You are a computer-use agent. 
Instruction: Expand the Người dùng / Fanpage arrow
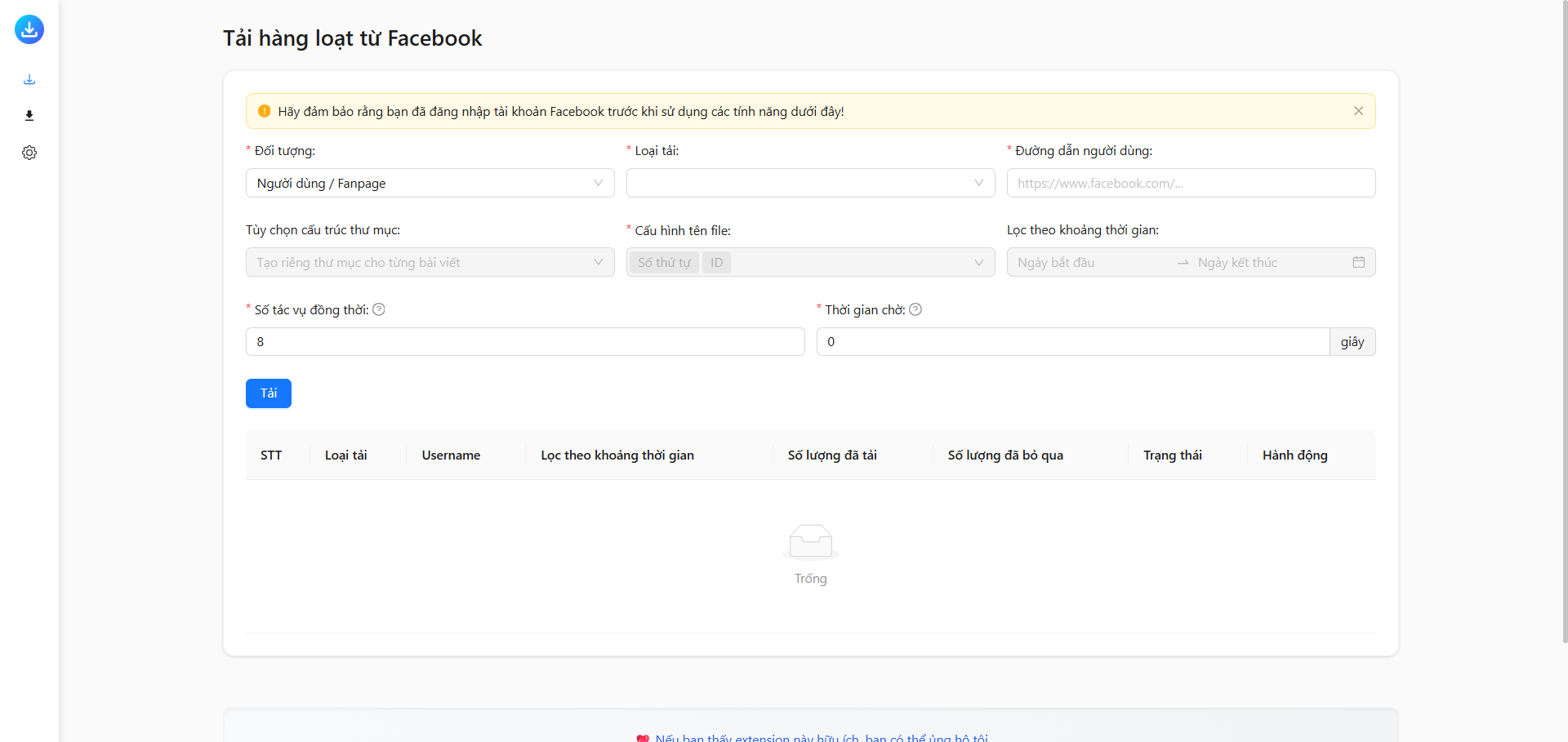pyautogui.click(x=598, y=183)
